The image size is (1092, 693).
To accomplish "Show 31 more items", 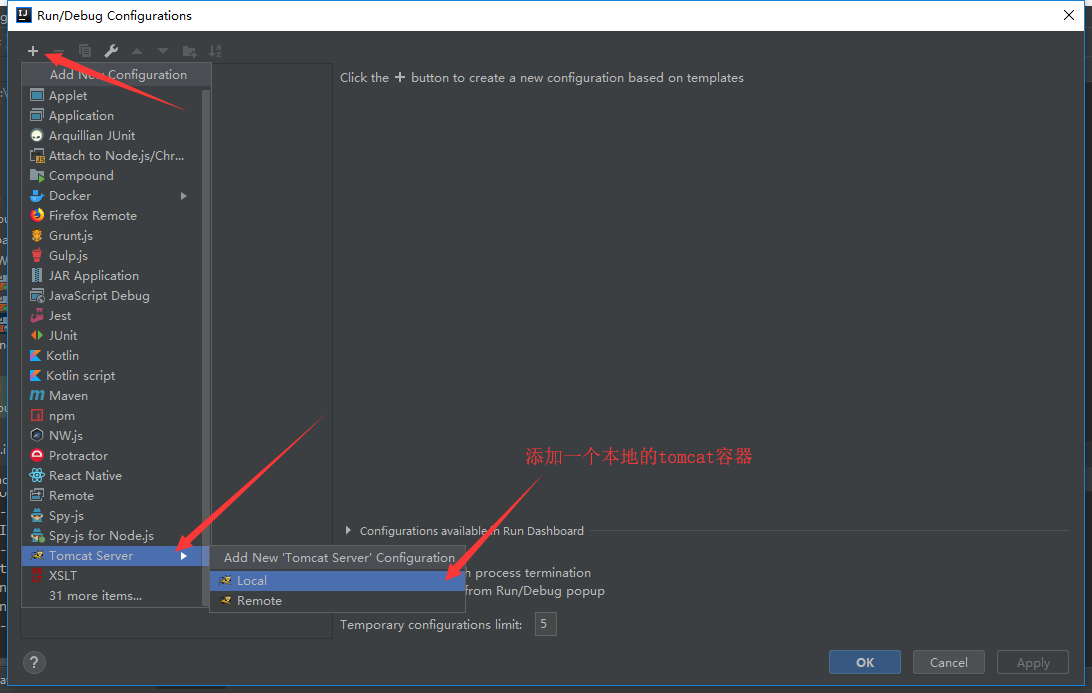I will pyautogui.click(x=112, y=596).
